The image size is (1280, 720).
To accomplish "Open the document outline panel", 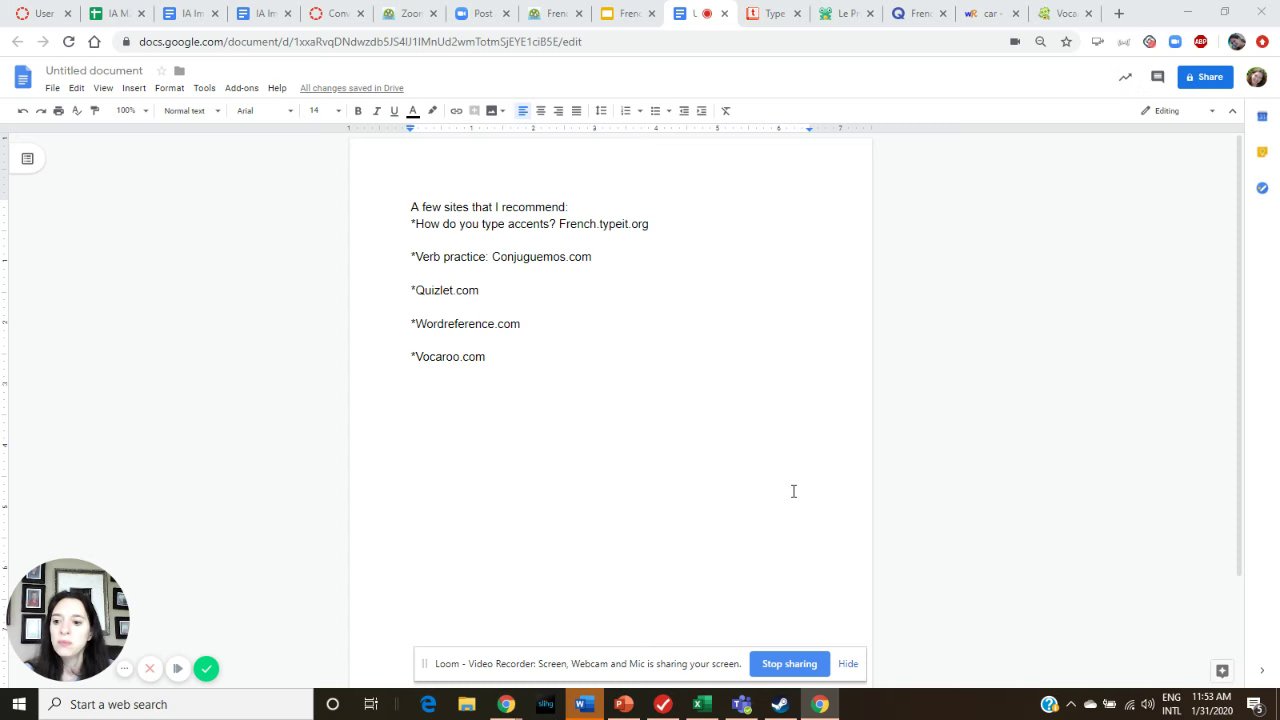I will (28, 158).
